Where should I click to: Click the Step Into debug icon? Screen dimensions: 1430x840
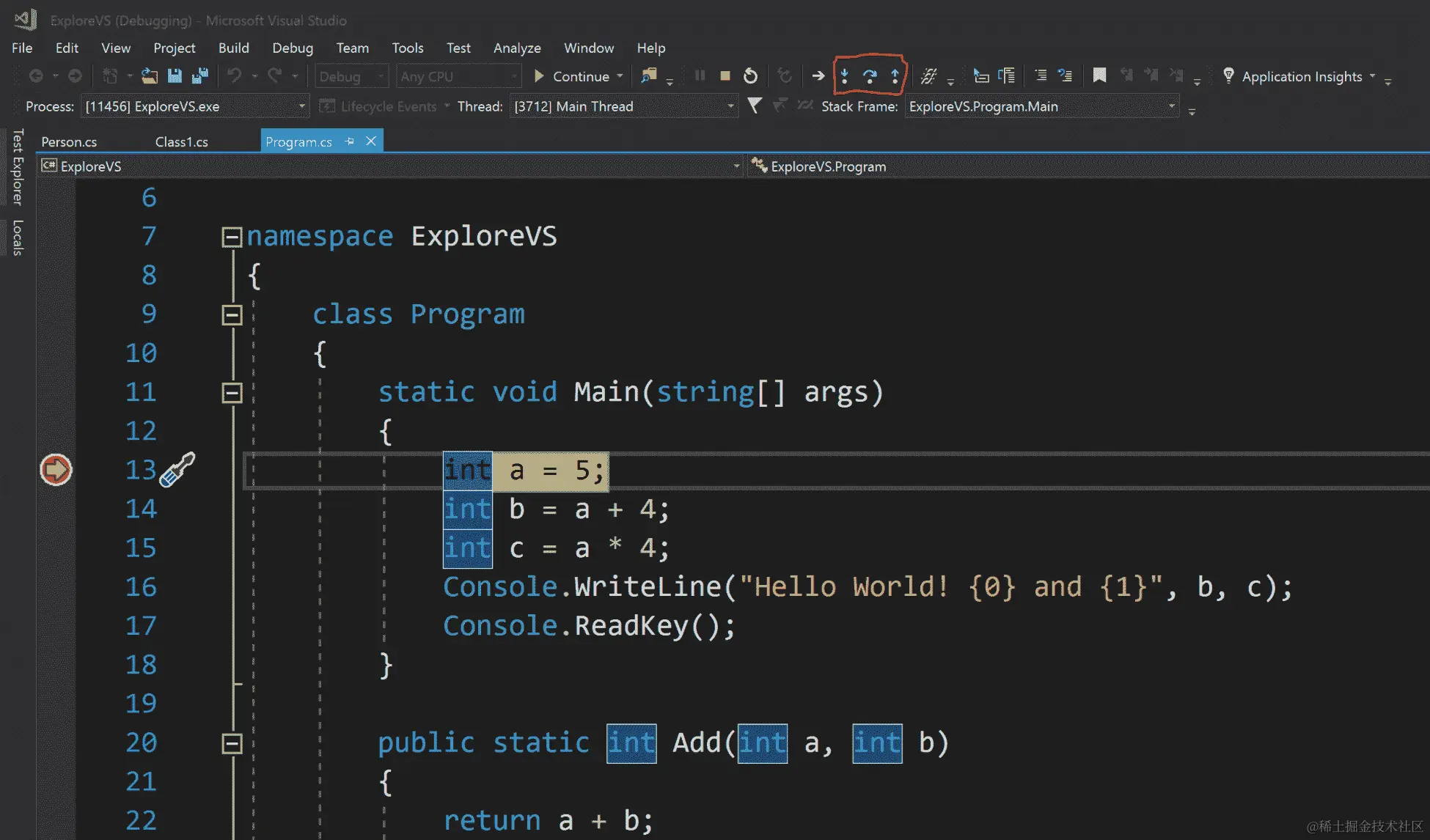pyautogui.click(x=844, y=75)
